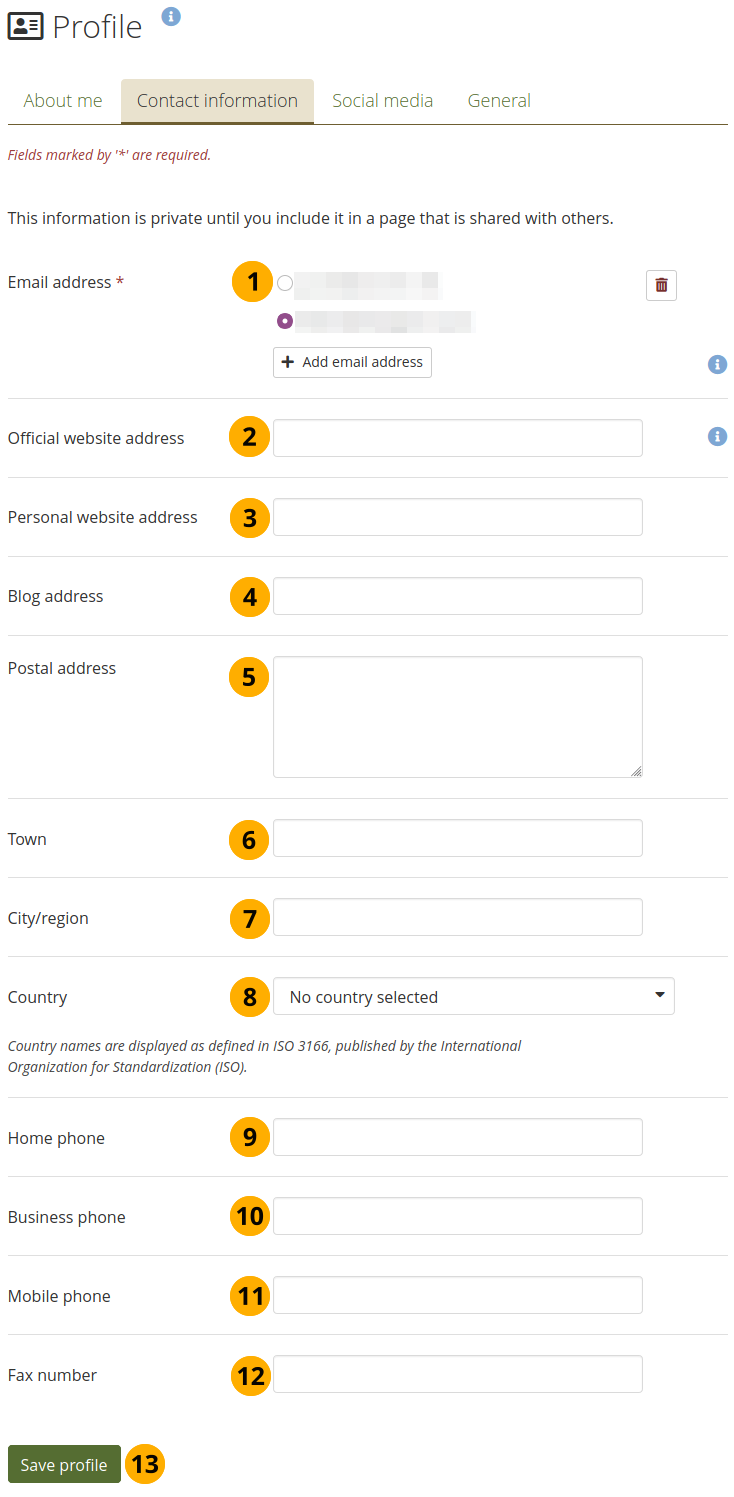Delete the first email address using trash icon
The width and height of the screenshot is (734, 1497).
(661, 285)
